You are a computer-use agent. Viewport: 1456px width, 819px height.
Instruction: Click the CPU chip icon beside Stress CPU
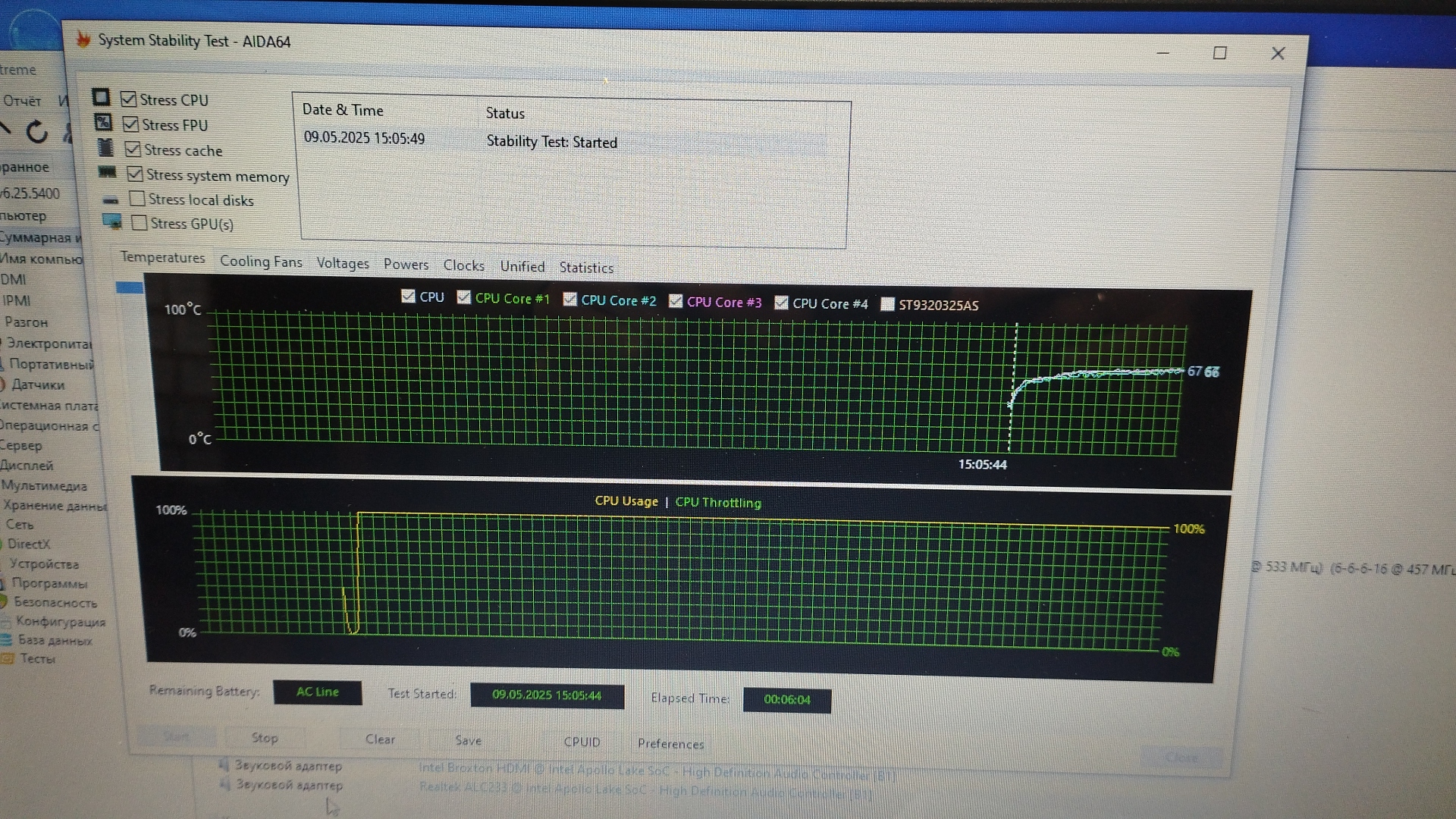point(101,97)
